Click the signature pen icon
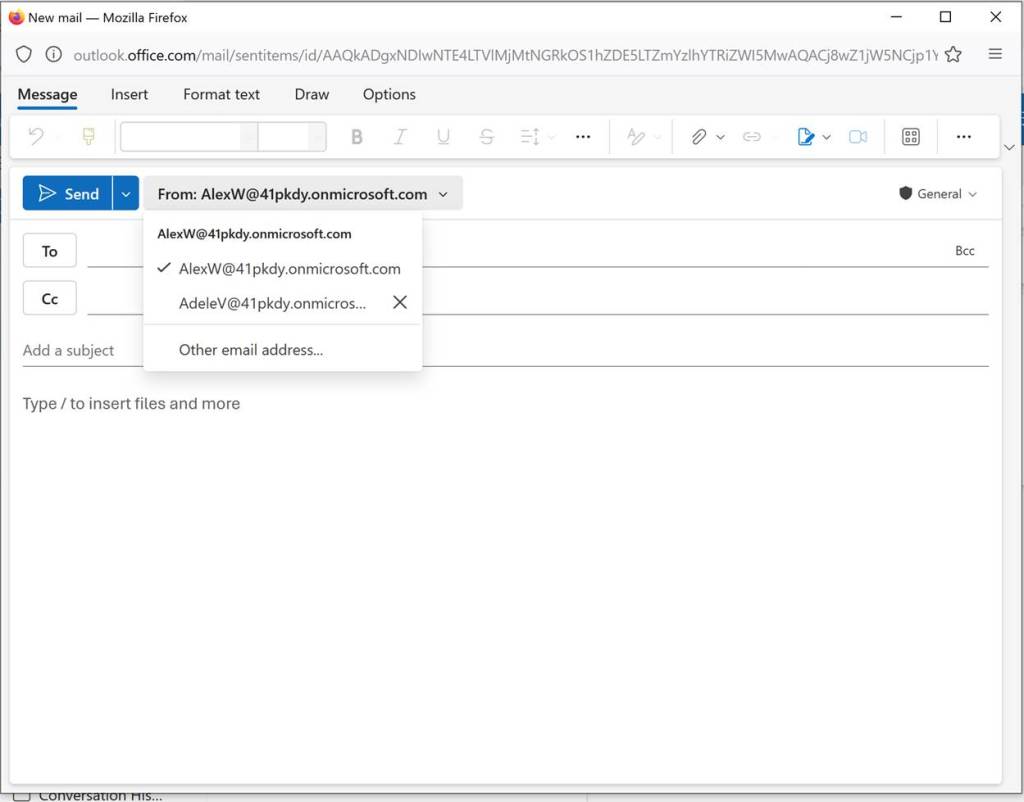The image size is (1024, 802). click(x=806, y=137)
